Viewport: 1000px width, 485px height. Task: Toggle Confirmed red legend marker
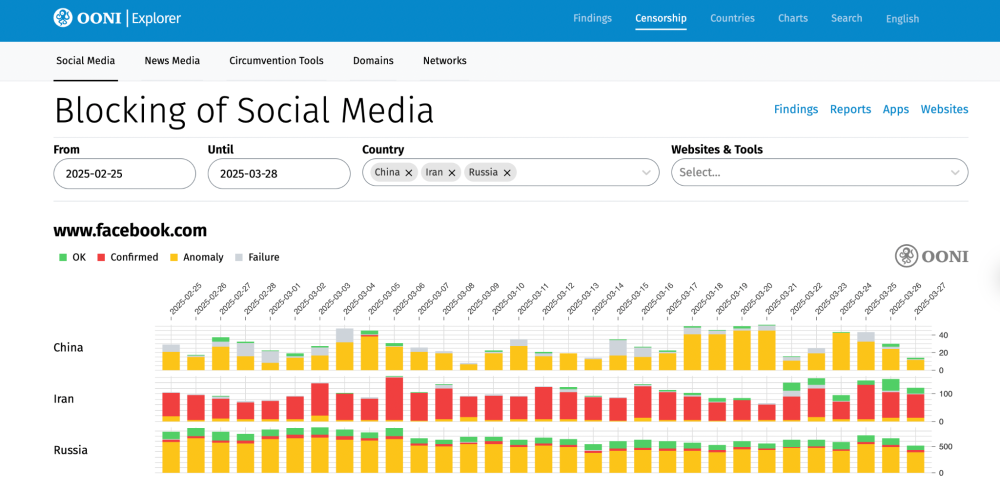coord(102,258)
